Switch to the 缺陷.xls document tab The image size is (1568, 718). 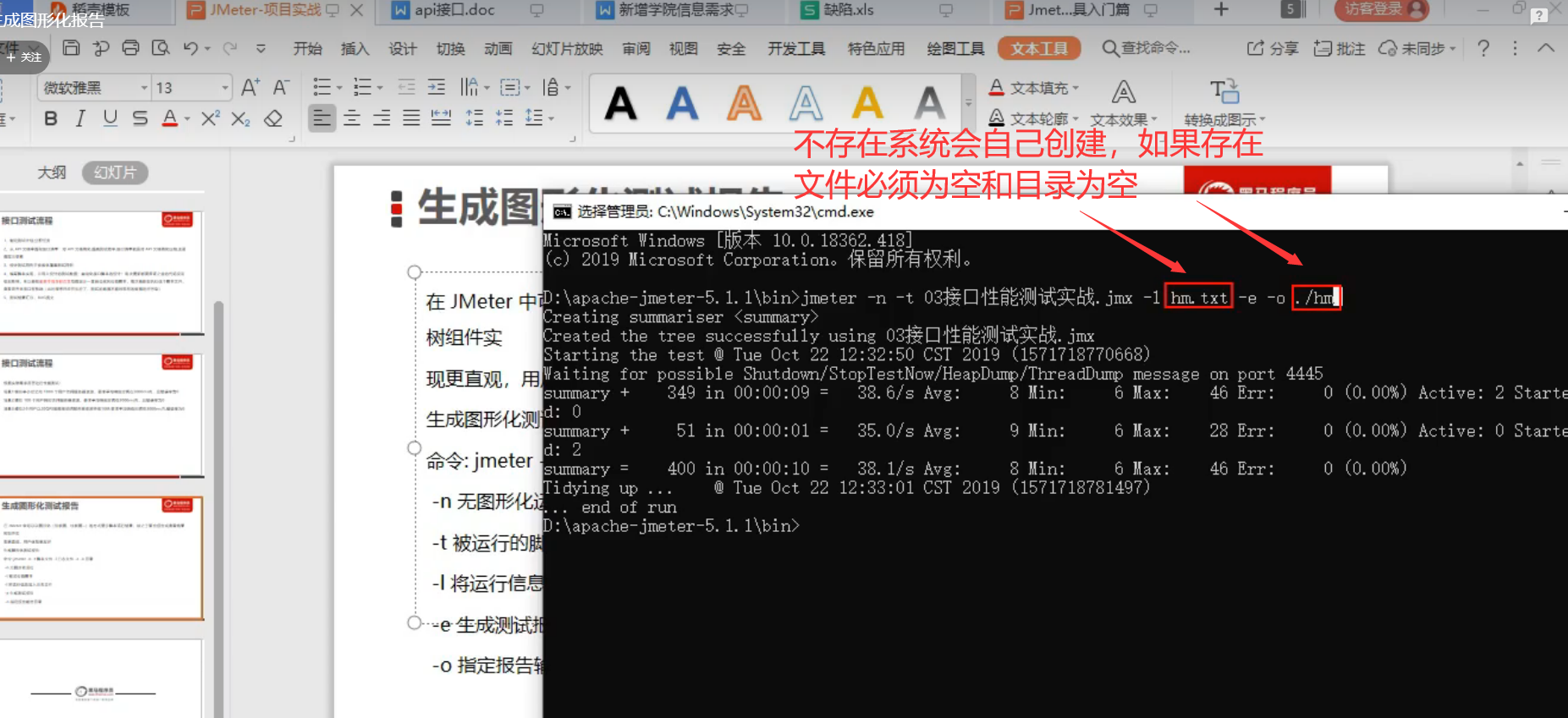tap(849, 10)
